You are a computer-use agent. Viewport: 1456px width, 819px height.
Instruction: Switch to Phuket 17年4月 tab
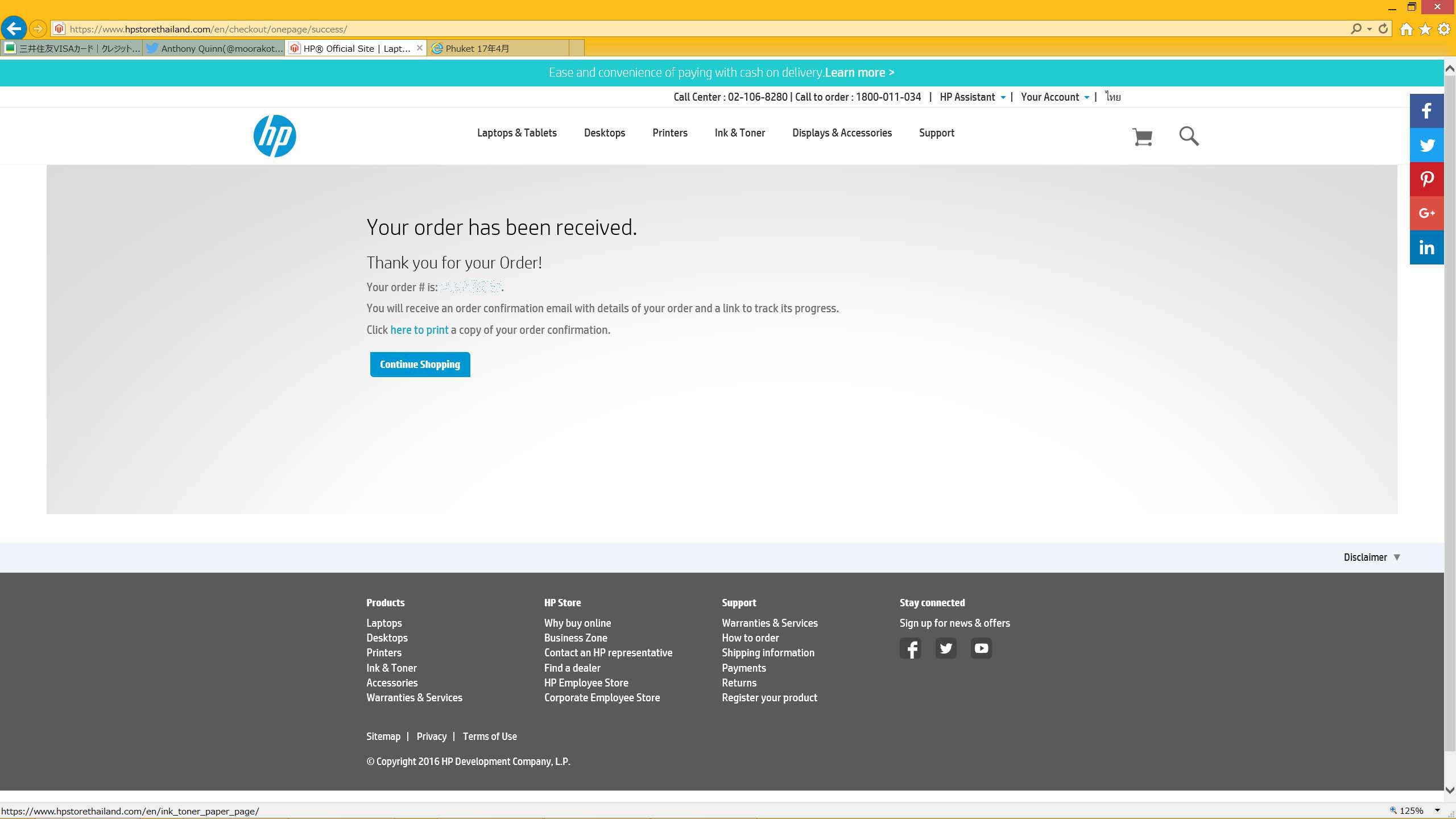(498, 48)
